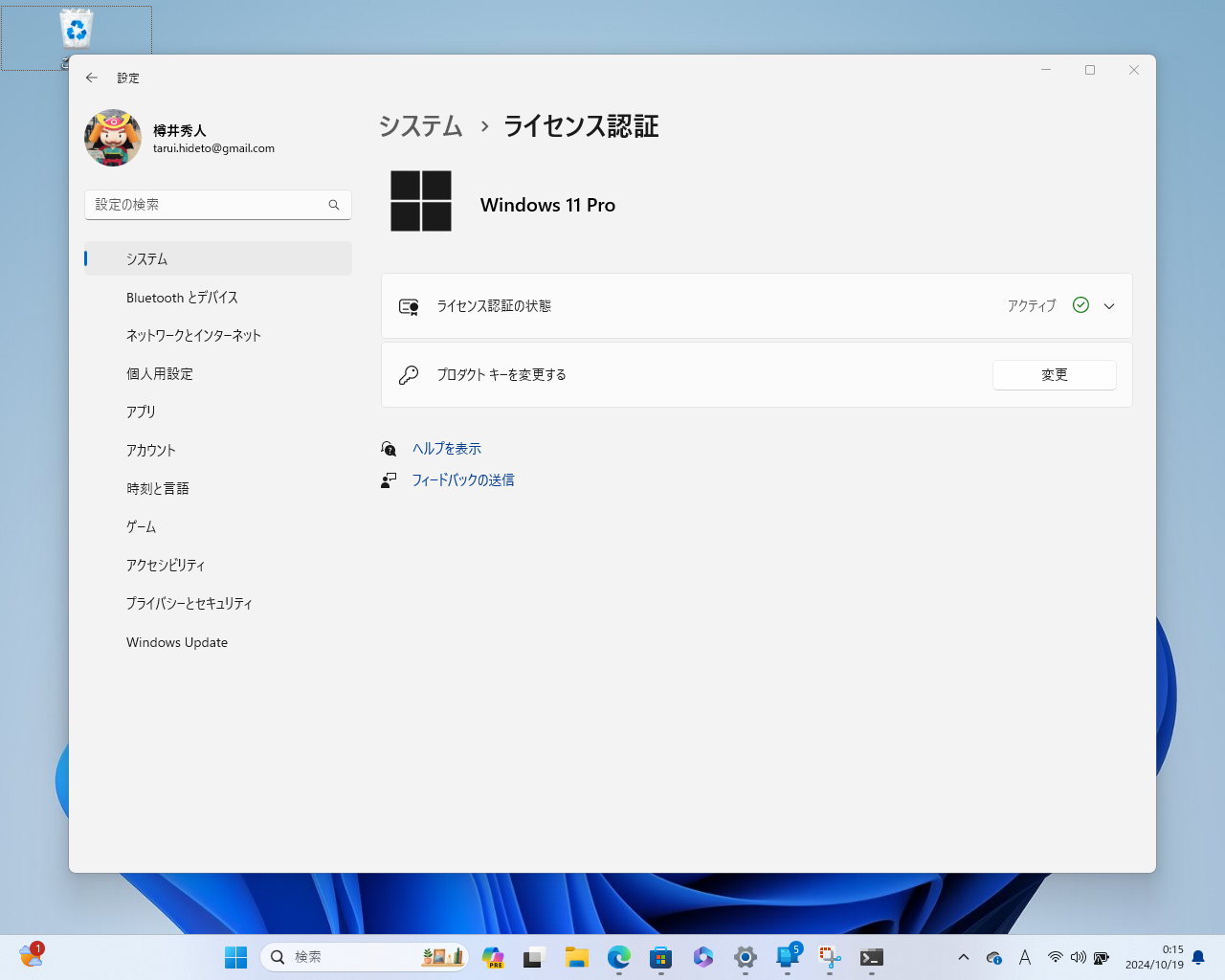Open the ヘルプを表示 help link
This screenshot has height=980, width=1225.
pyautogui.click(x=446, y=448)
